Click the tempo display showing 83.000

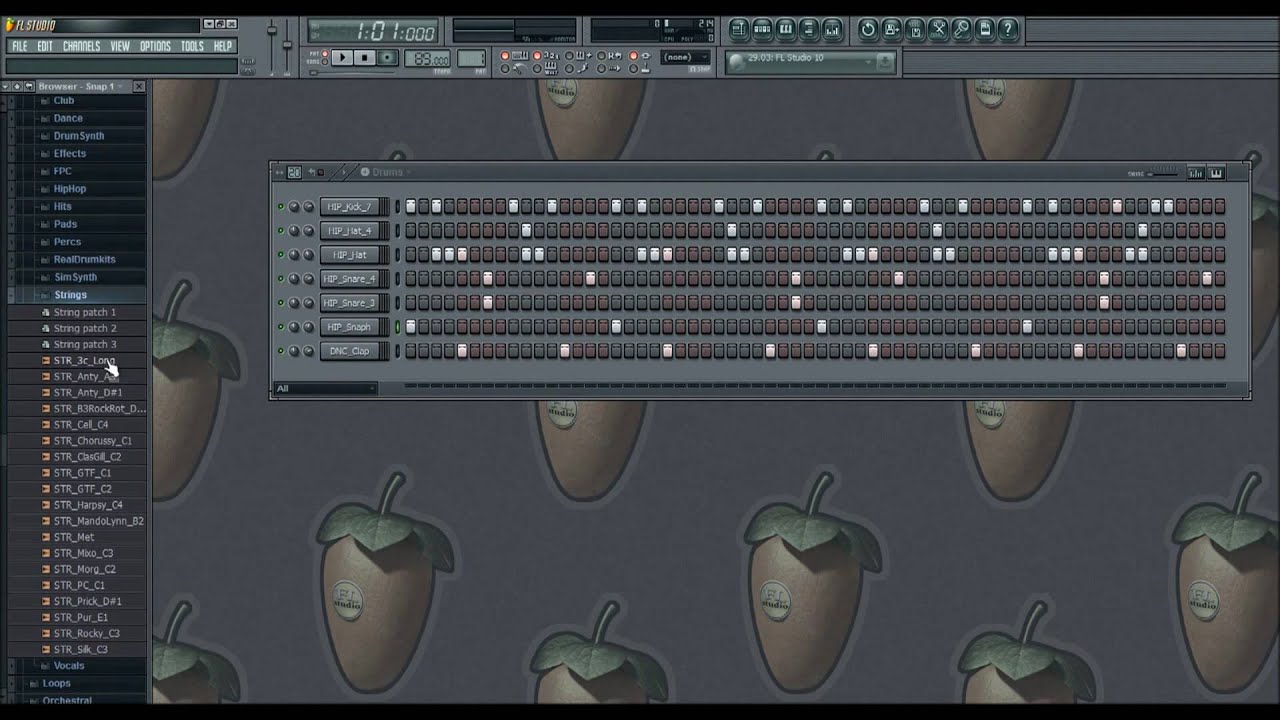tap(428, 57)
